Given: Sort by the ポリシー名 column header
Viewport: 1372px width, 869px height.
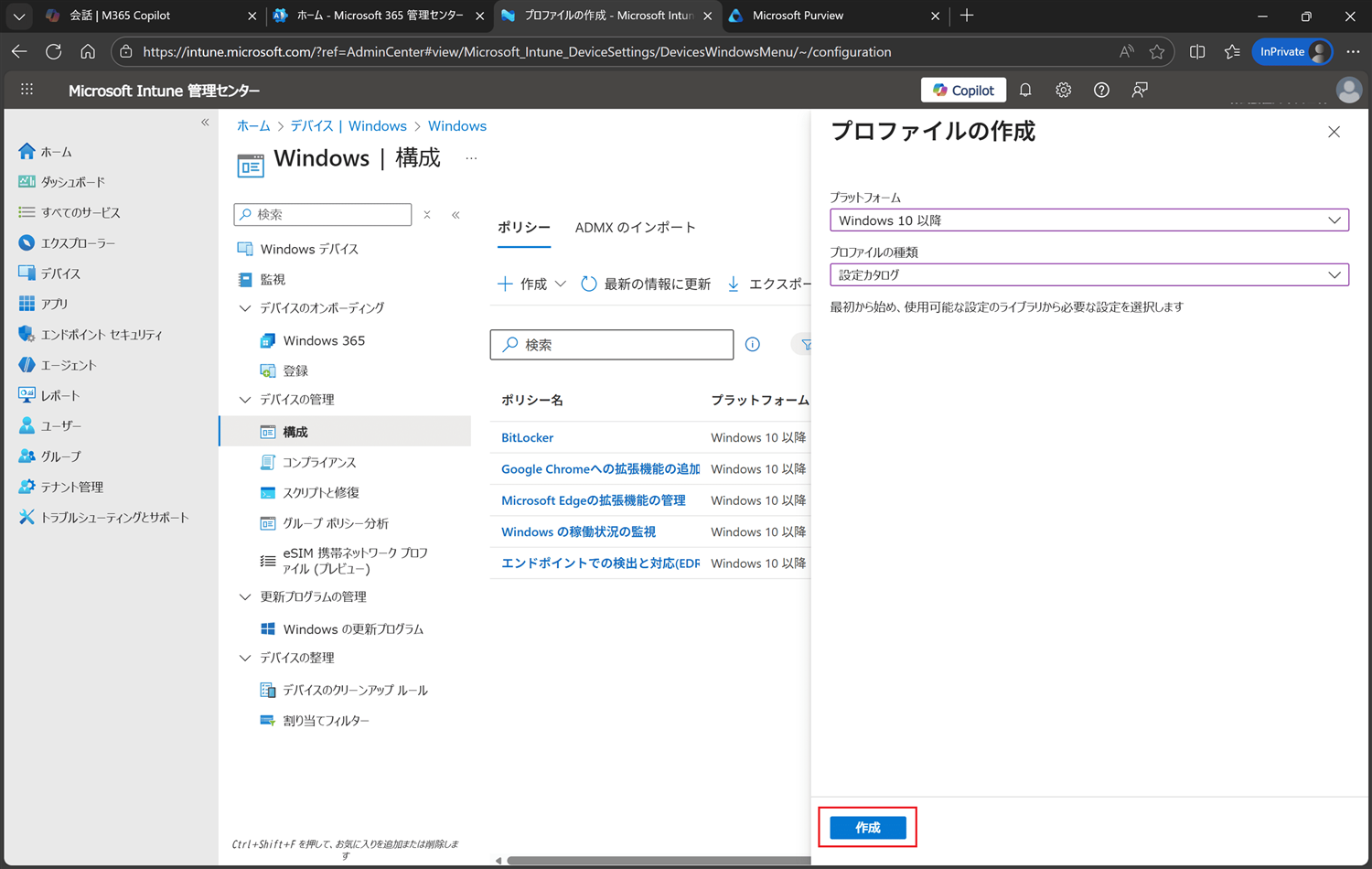Looking at the screenshot, I should coord(532,401).
